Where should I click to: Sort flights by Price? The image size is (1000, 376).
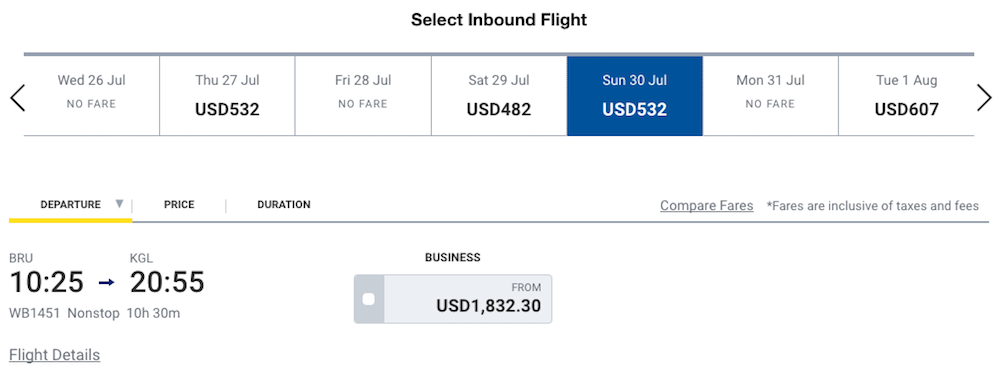coord(179,205)
